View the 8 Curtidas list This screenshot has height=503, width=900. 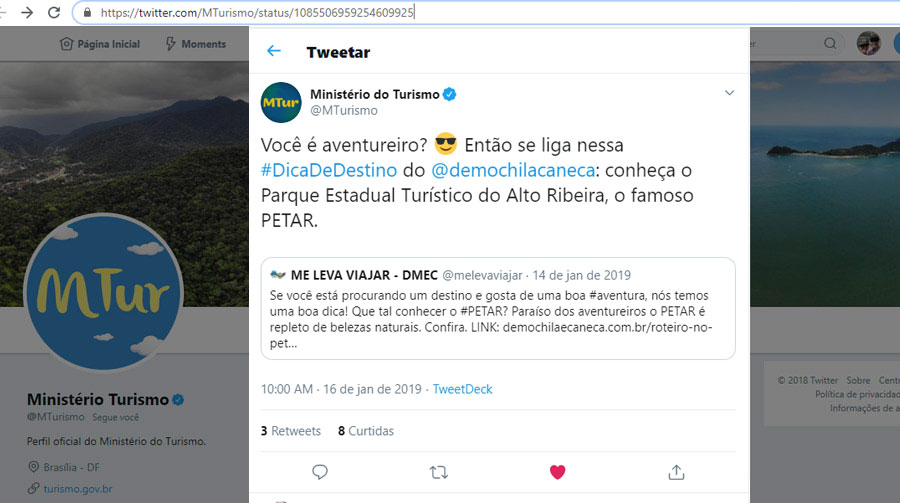pyautogui.click(x=366, y=431)
